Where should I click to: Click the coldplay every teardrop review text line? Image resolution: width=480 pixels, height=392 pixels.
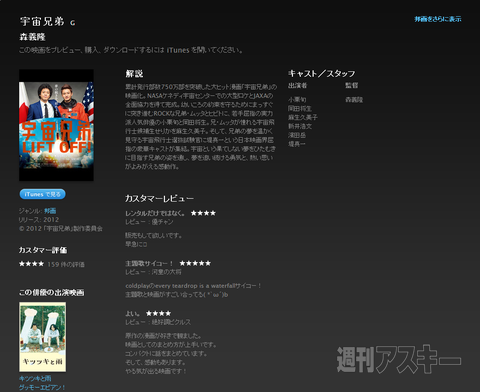pyautogui.click(x=193, y=286)
